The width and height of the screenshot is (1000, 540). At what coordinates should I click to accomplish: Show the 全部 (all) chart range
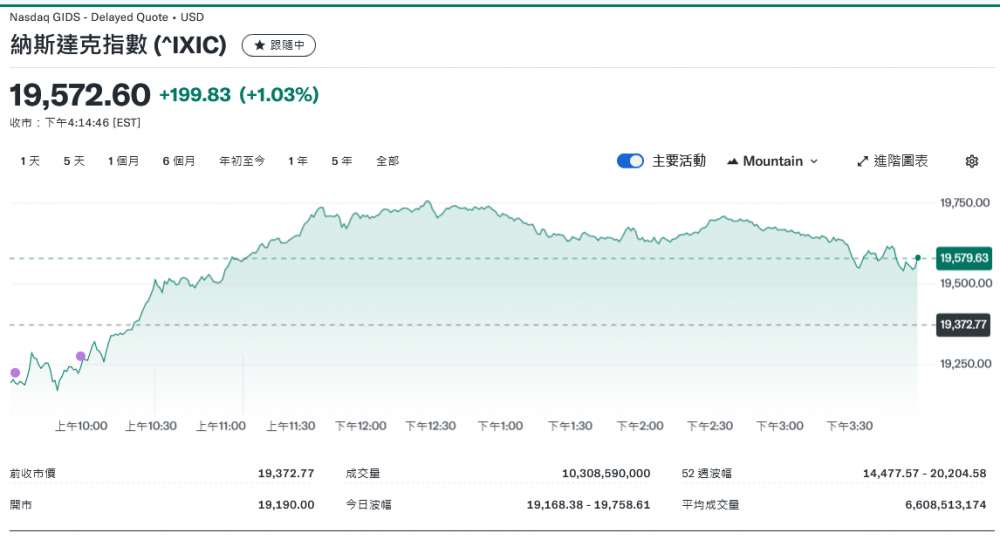(x=387, y=161)
